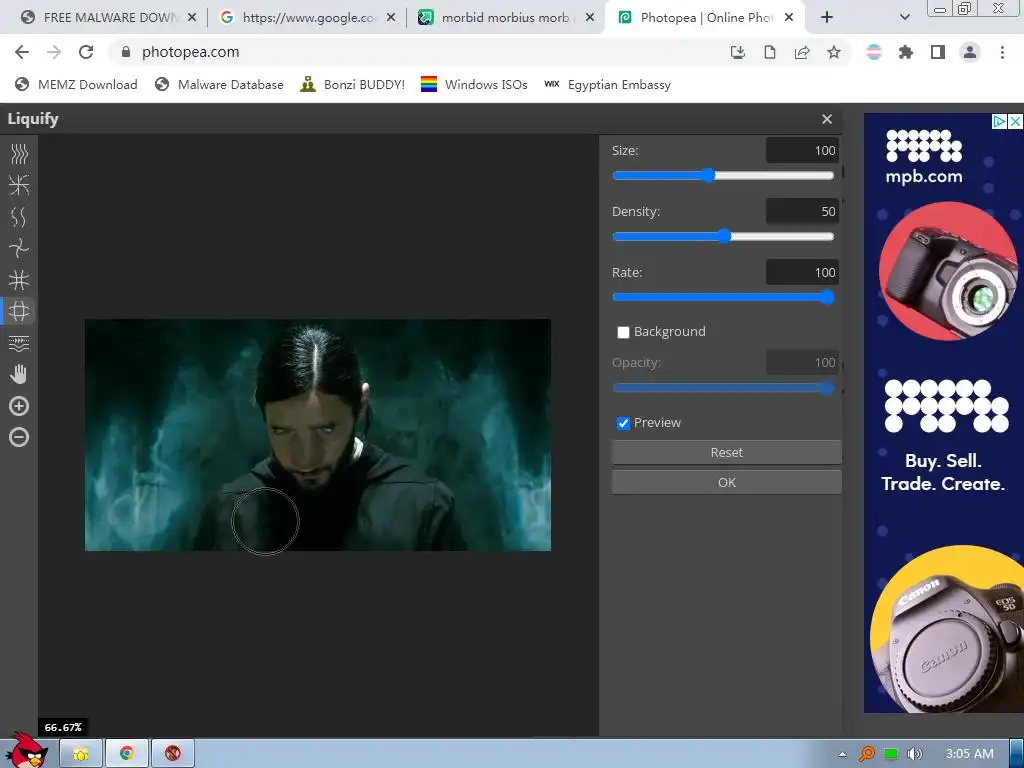The height and width of the screenshot is (768, 1024).
Task: Close the FREE MALWARE DOWN tab
Action: [192, 18]
